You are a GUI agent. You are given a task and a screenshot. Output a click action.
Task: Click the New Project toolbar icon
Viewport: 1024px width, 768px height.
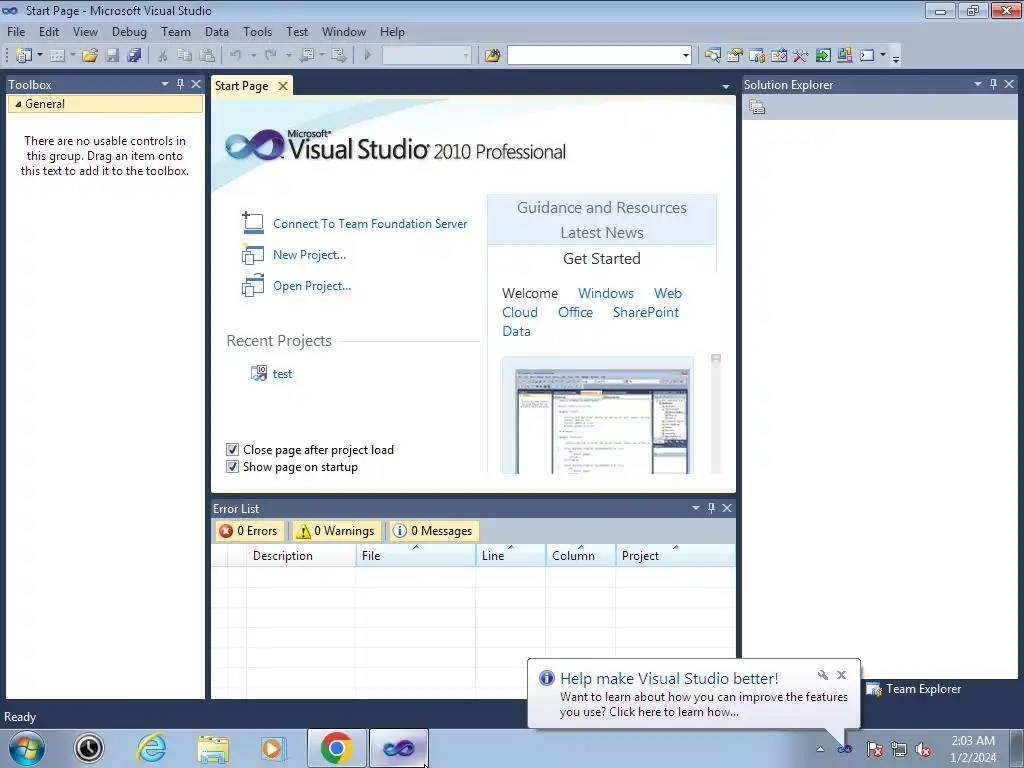[24, 56]
